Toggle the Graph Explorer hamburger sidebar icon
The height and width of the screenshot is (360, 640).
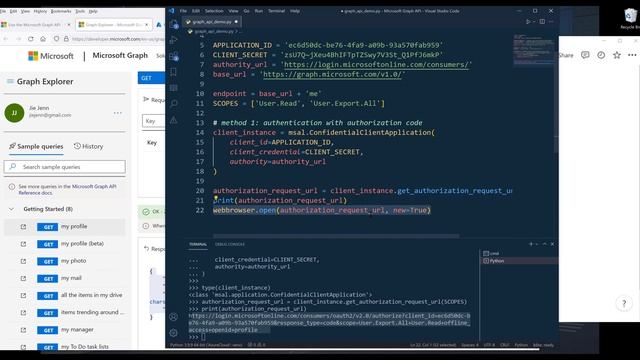click(10, 82)
